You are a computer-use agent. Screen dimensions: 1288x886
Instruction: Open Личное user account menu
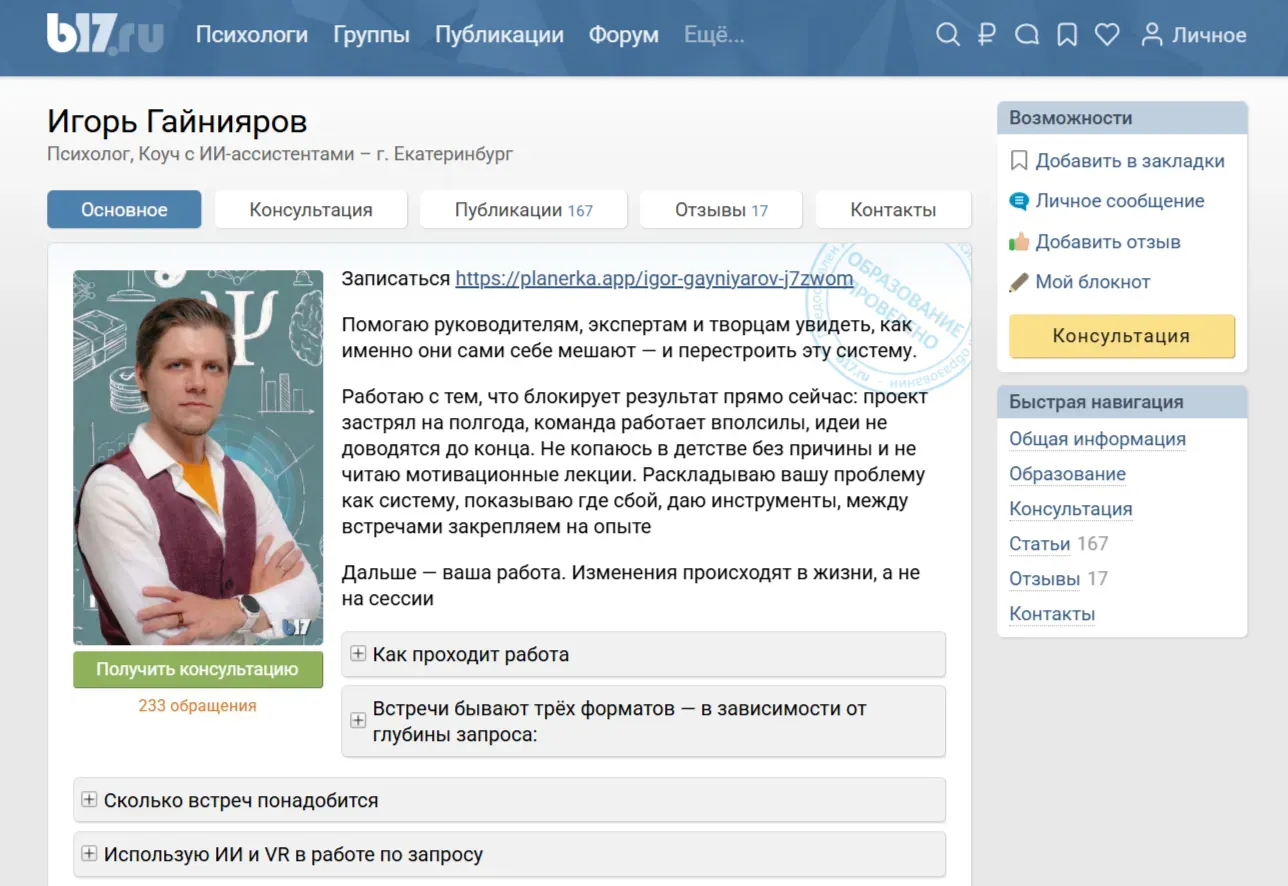click(x=1194, y=35)
